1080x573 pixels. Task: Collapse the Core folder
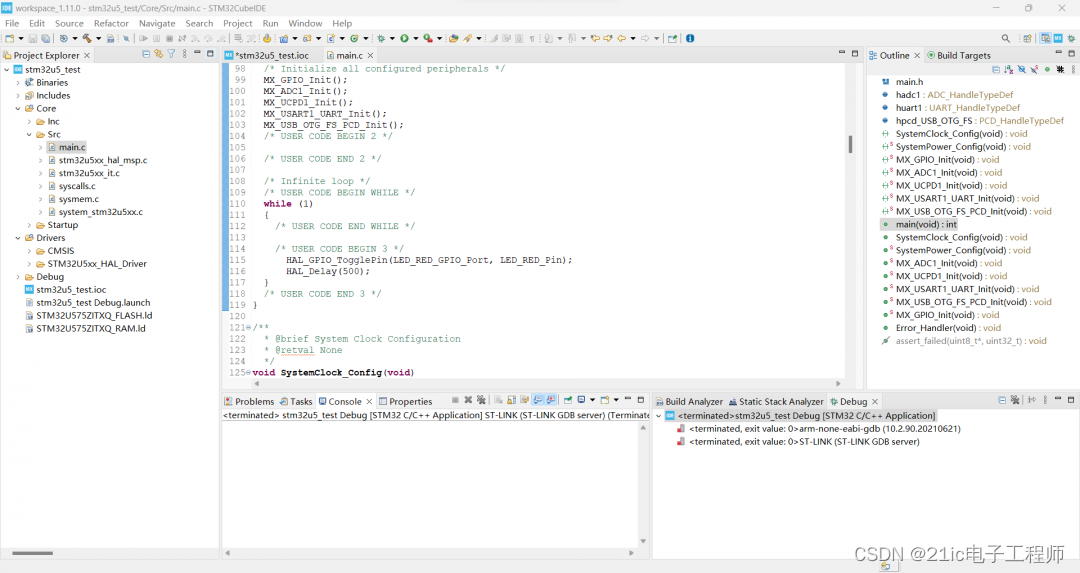pos(18,109)
